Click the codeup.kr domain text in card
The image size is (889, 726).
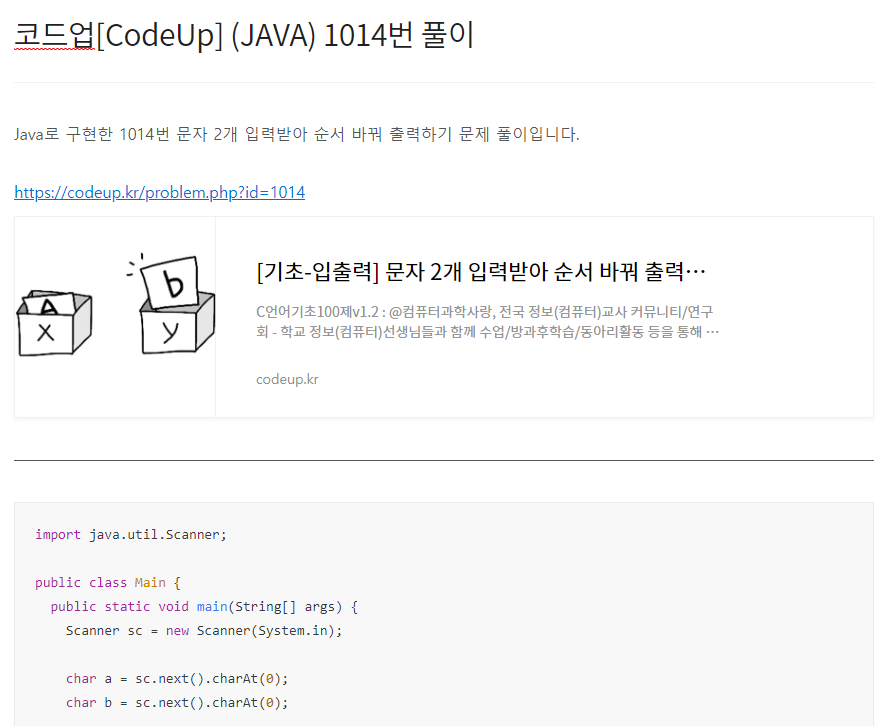(x=287, y=379)
